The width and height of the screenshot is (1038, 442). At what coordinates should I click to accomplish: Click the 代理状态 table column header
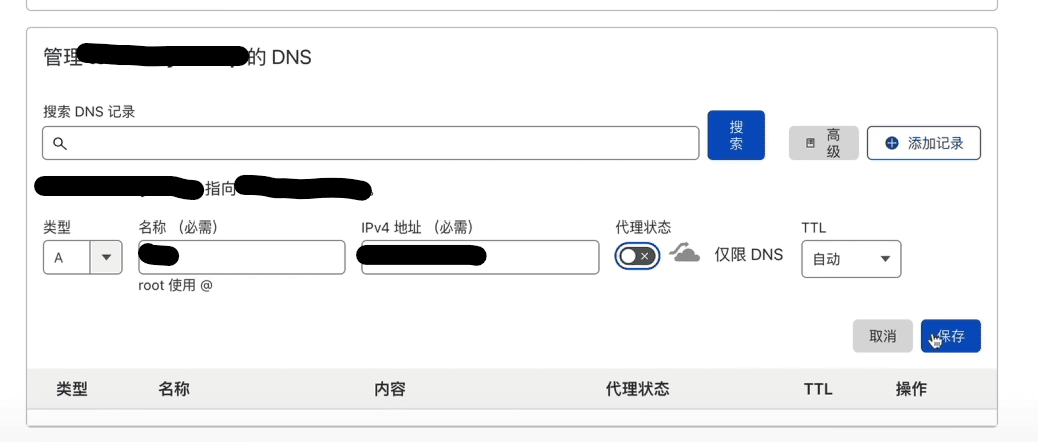click(637, 389)
